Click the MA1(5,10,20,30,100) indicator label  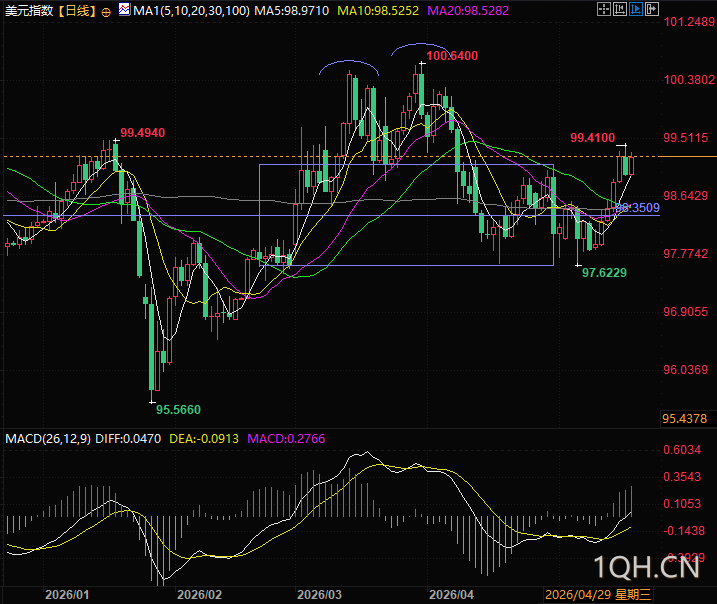tap(192, 11)
